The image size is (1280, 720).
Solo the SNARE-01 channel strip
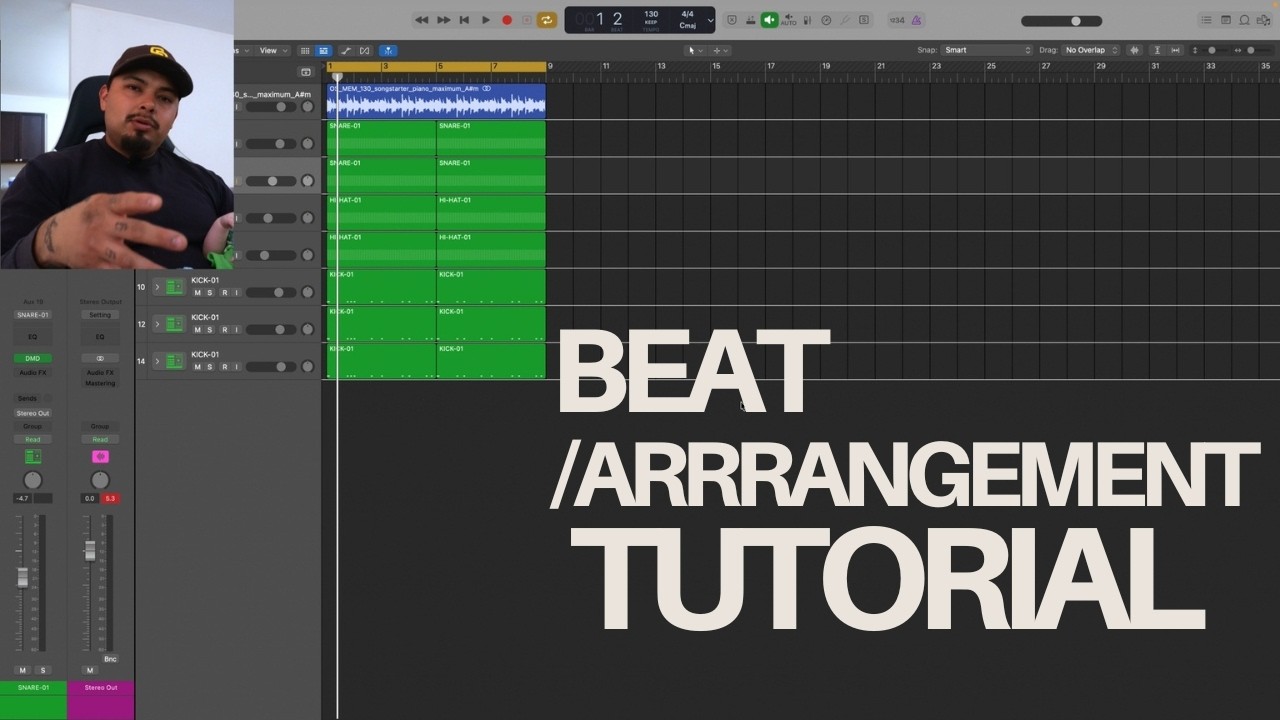coord(42,670)
